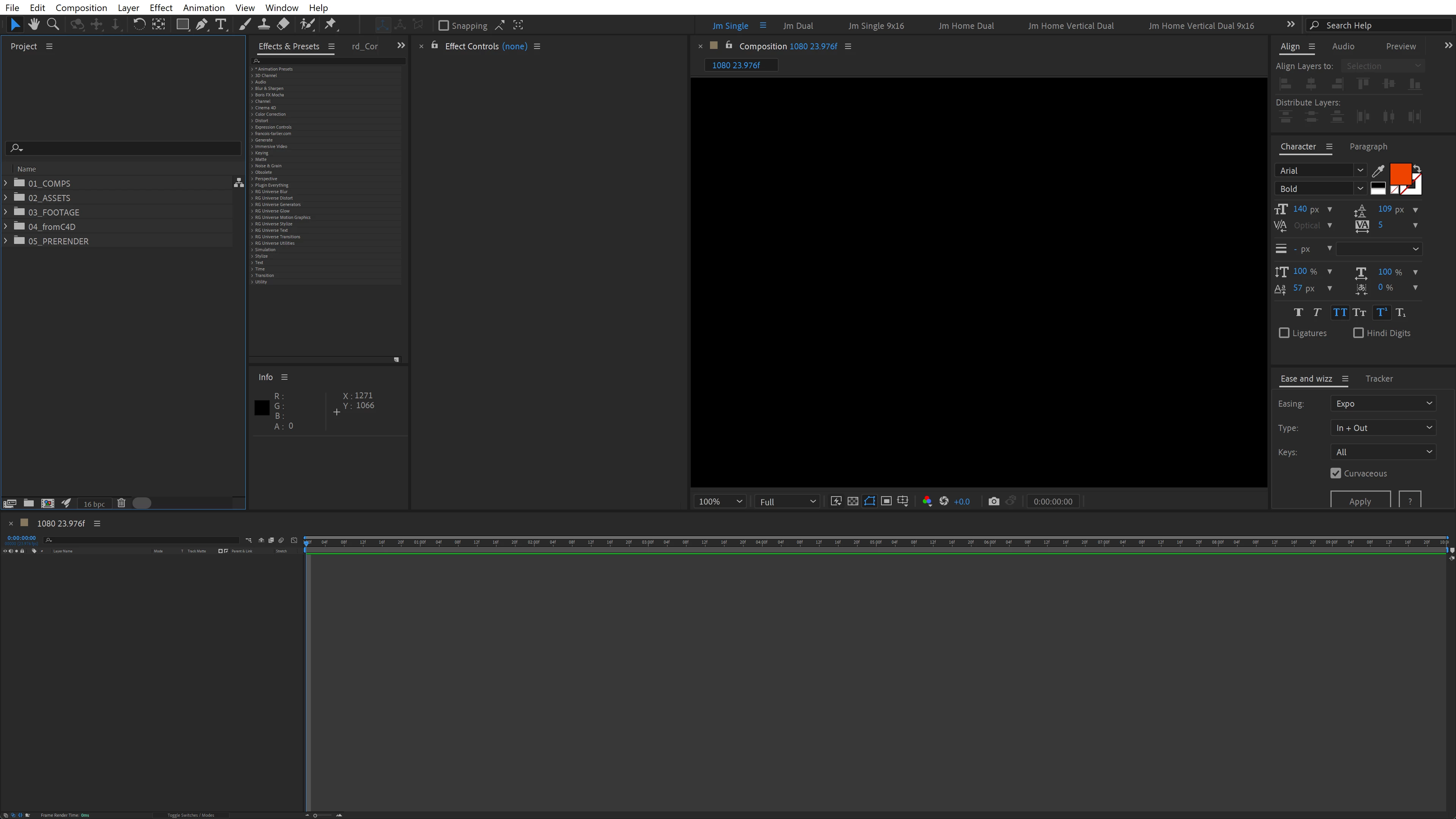Expand the 01_COMPS folder
1456x819 pixels.
[x=6, y=183]
